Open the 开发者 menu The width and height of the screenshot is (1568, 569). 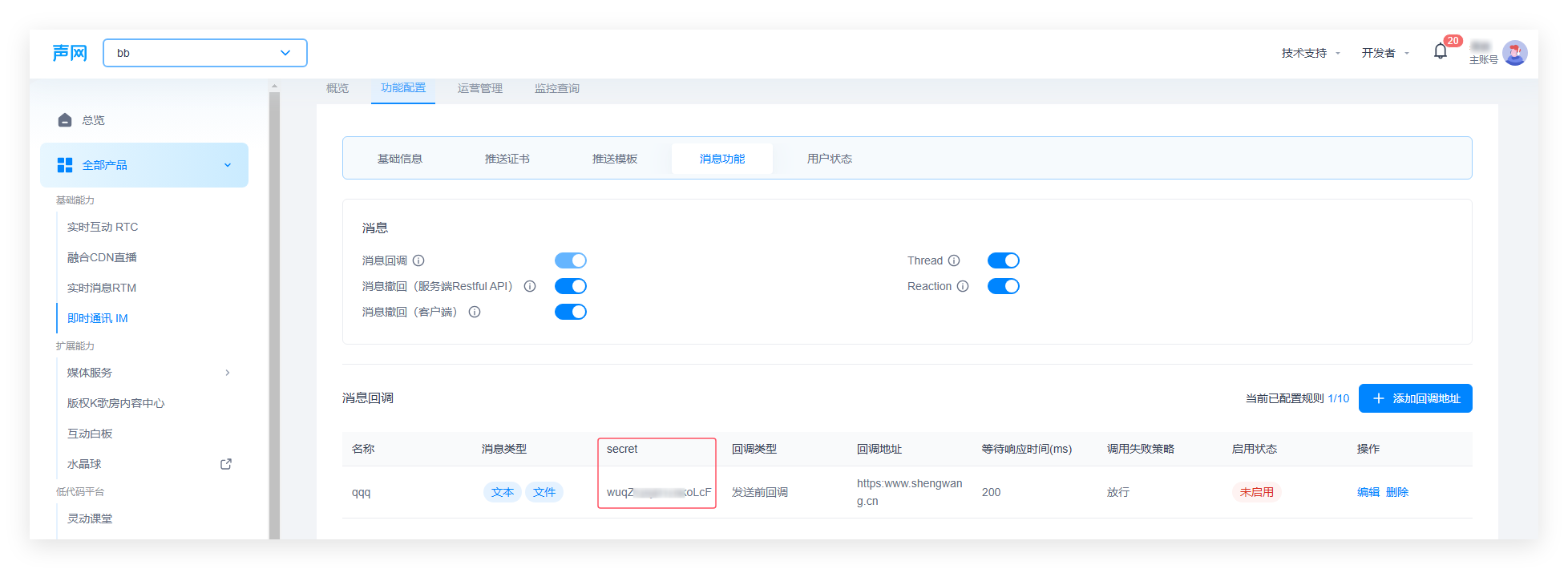1384,53
